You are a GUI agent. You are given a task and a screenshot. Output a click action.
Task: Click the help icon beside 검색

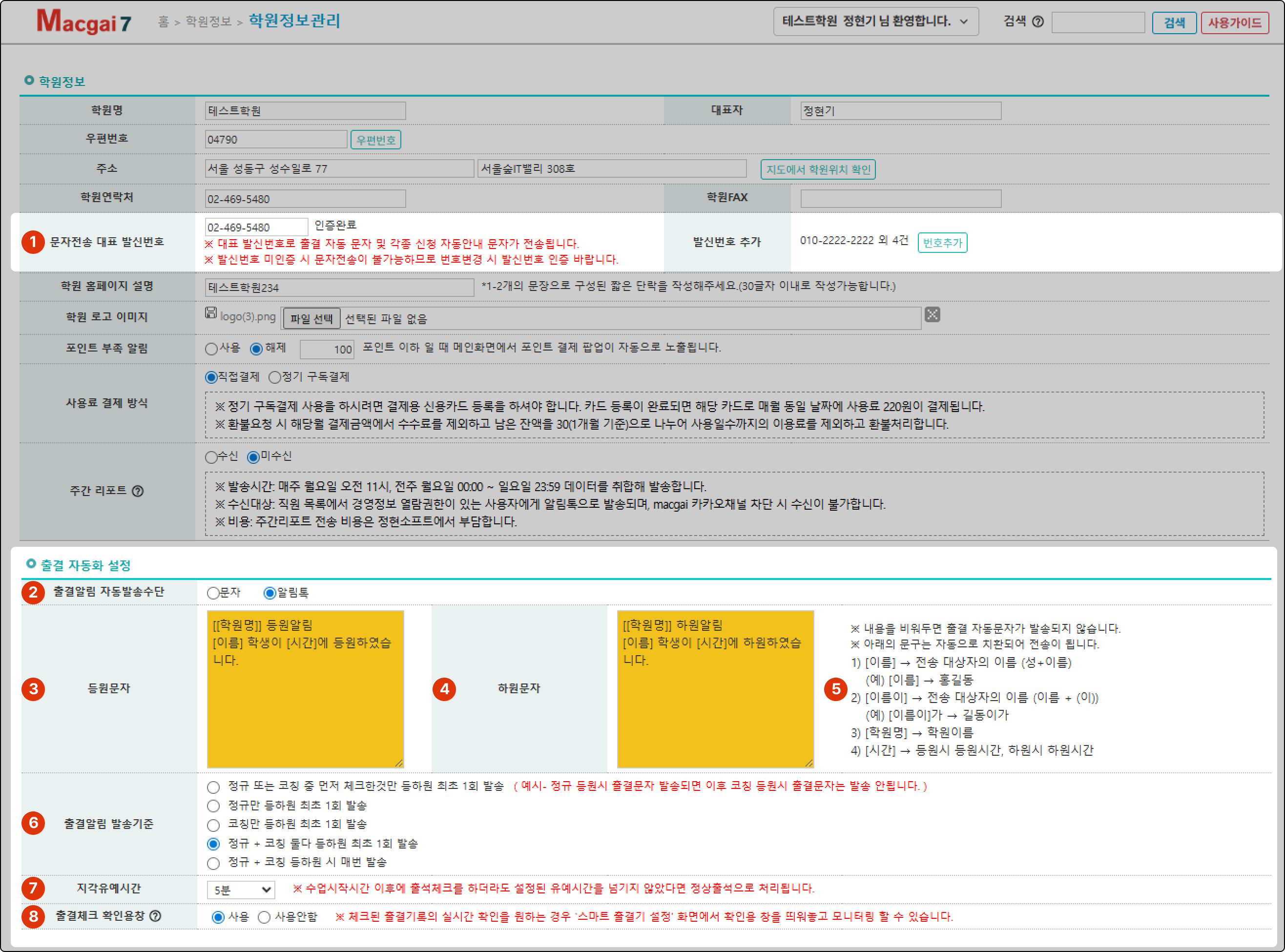[x=1038, y=22]
